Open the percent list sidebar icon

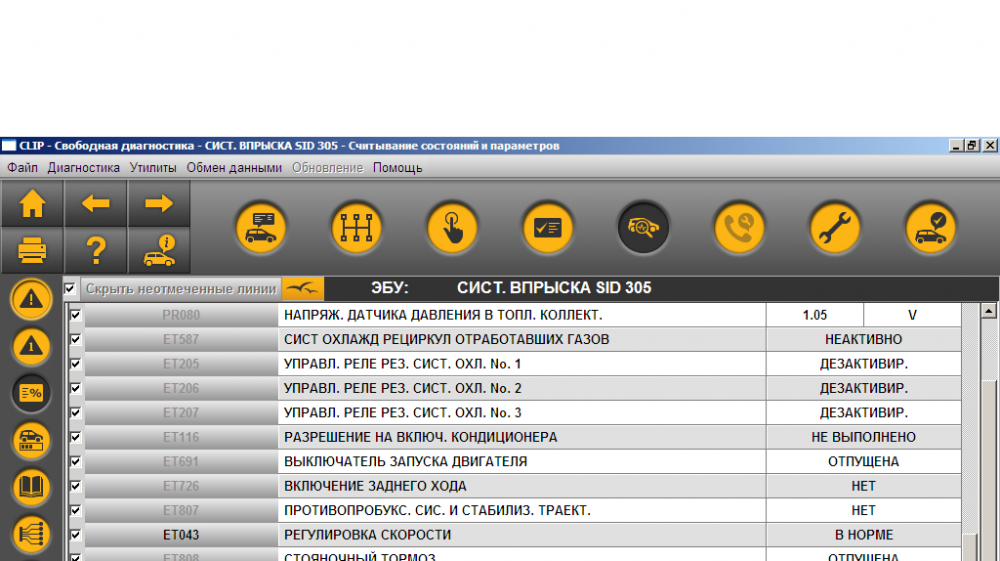31,393
